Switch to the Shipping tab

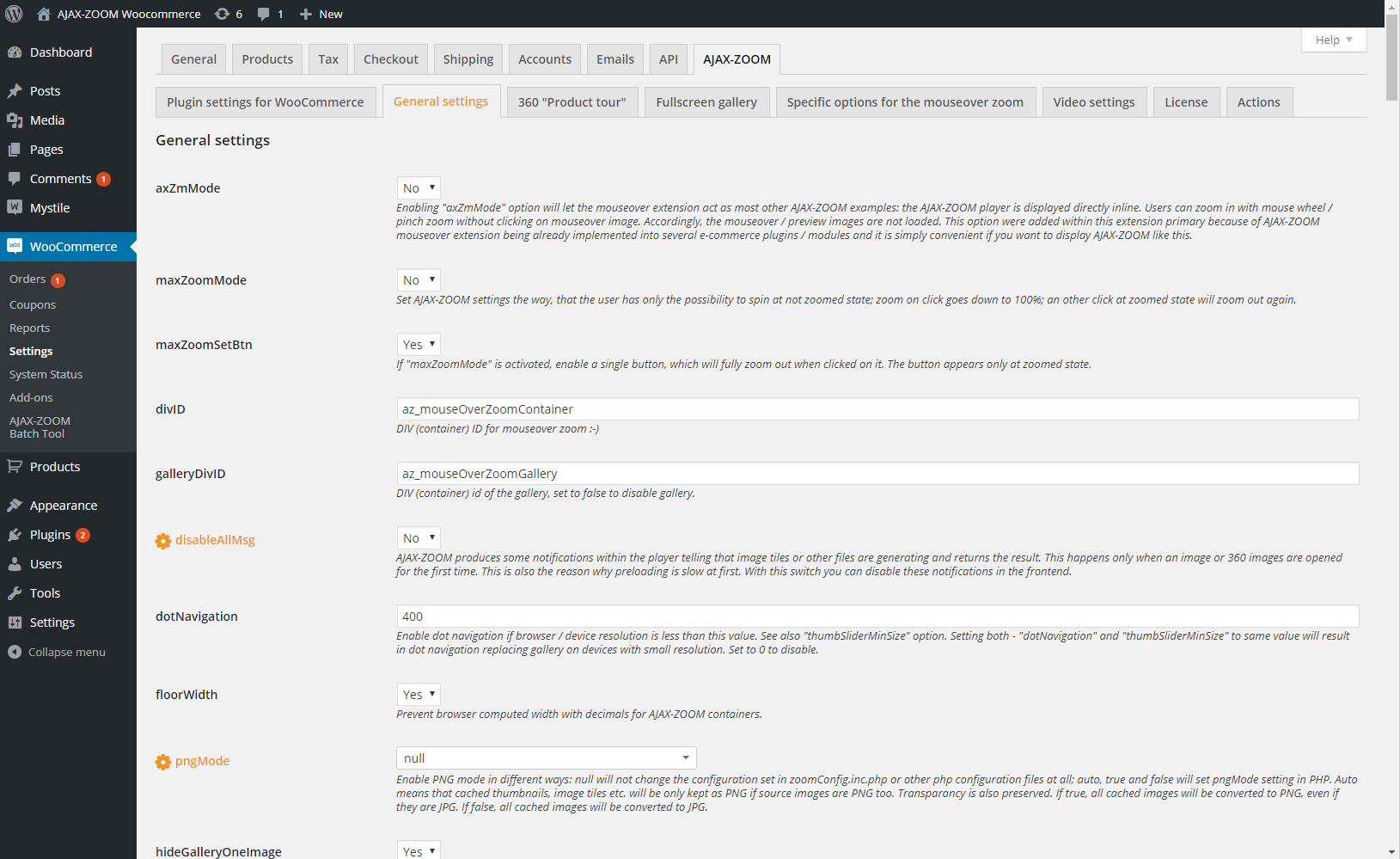pyautogui.click(x=468, y=59)
